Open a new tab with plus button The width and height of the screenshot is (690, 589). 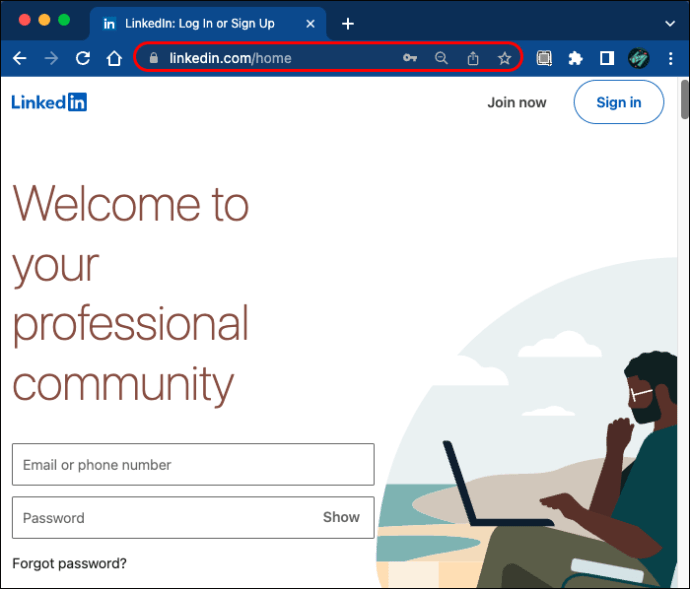pos(348,23)
